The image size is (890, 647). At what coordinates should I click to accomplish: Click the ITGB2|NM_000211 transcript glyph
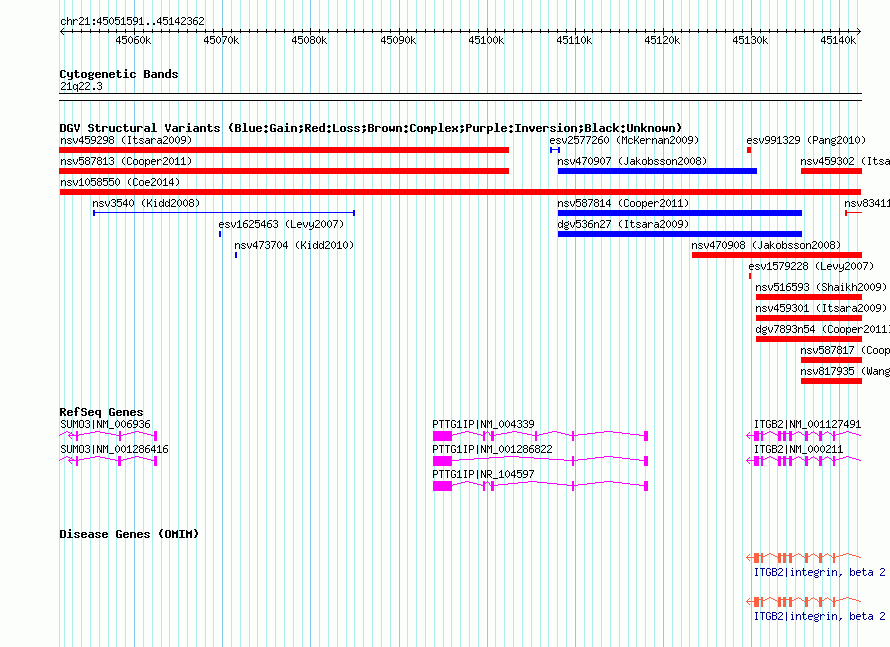(804, 460)
